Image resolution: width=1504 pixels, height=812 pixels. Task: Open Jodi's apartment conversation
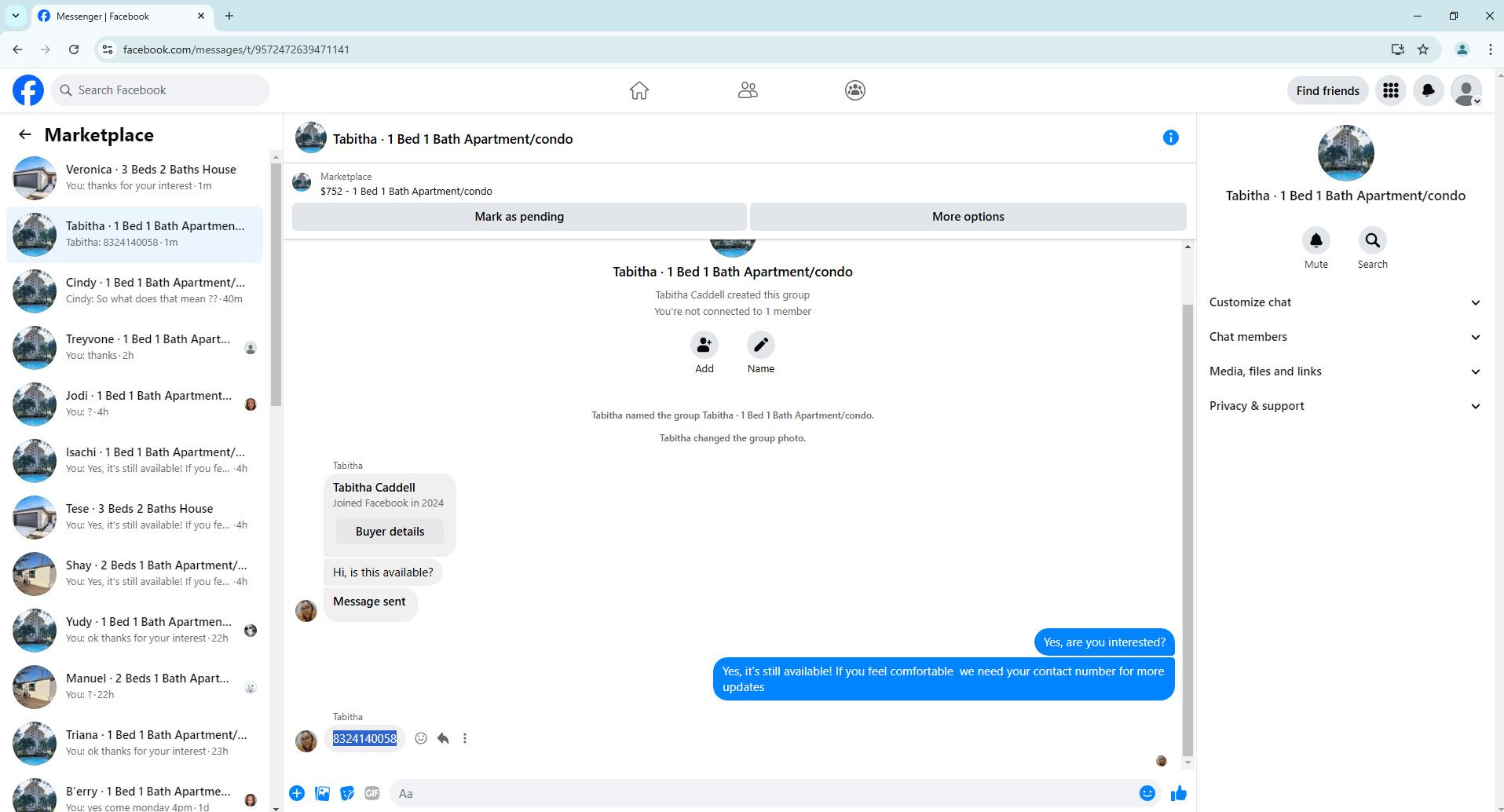135,404
